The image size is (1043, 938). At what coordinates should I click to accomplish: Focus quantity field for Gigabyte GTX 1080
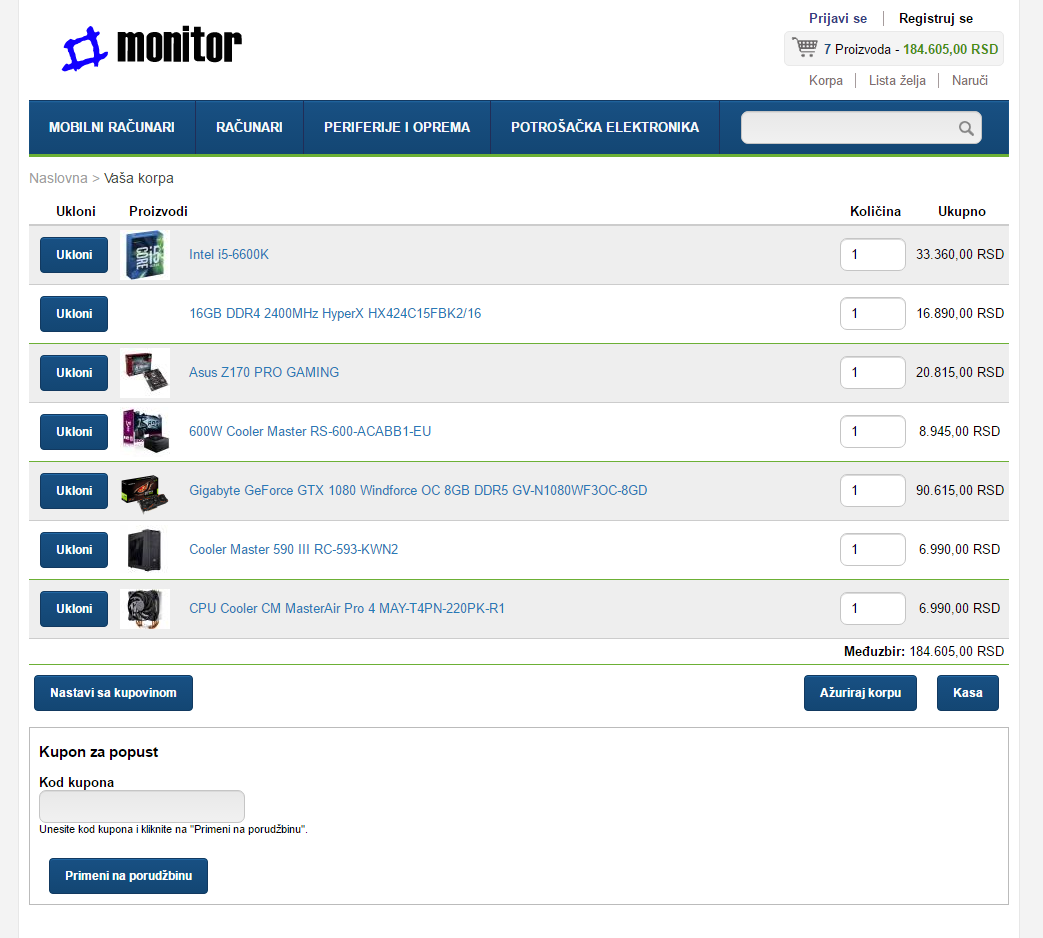coord(873,490)
